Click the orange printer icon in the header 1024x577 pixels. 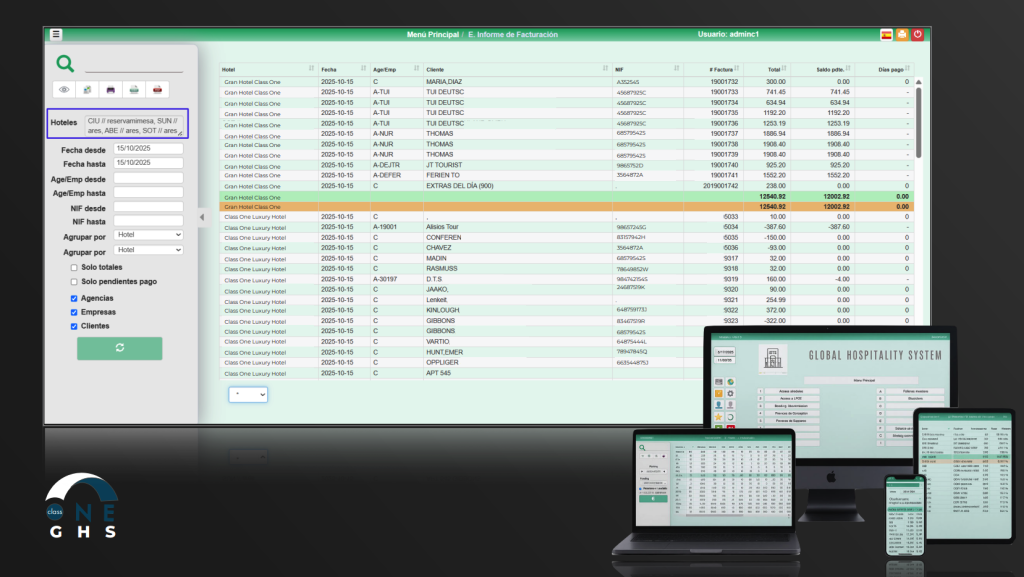[902, 34]
